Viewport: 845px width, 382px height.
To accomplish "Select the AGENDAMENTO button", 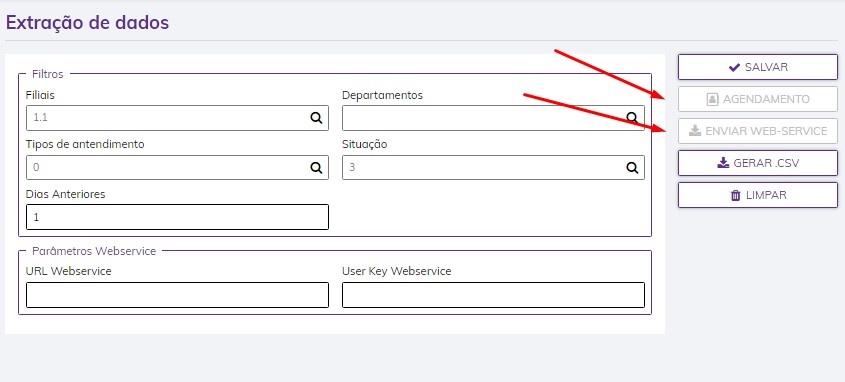I will (758, 99).
